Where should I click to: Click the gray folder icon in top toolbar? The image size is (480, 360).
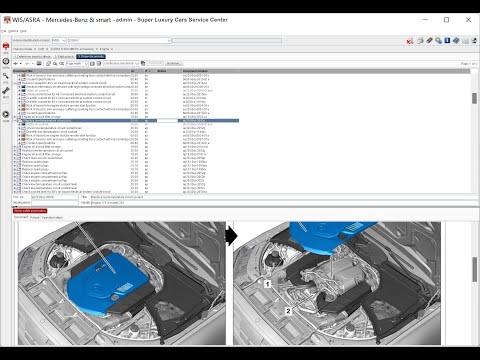pyautogui.click(x=465, y=41)
